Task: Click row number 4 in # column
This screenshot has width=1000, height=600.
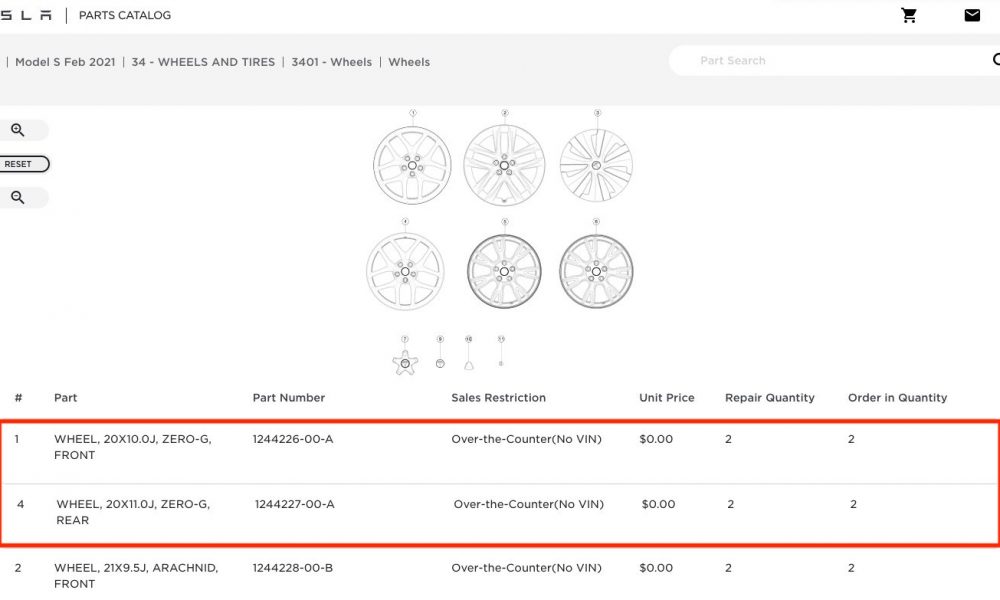Action: [x=20, y=504]
